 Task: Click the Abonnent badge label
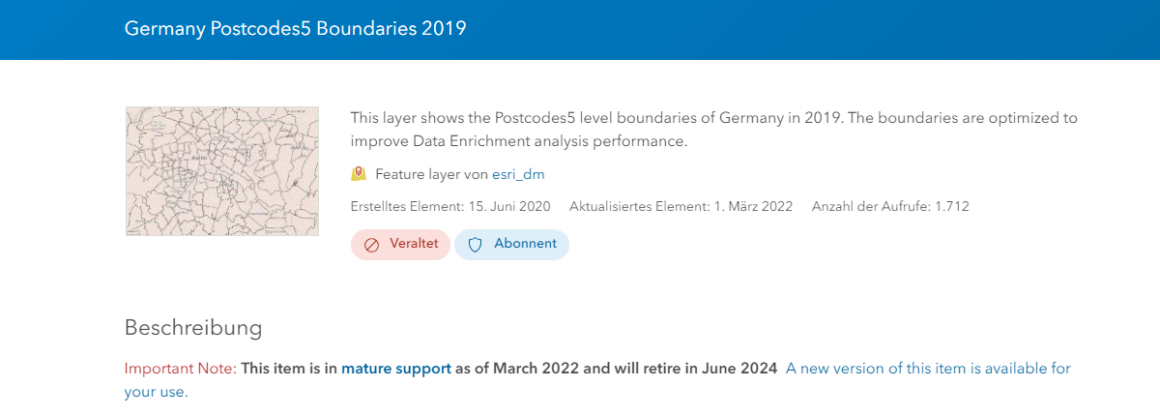tap(525, 244)
